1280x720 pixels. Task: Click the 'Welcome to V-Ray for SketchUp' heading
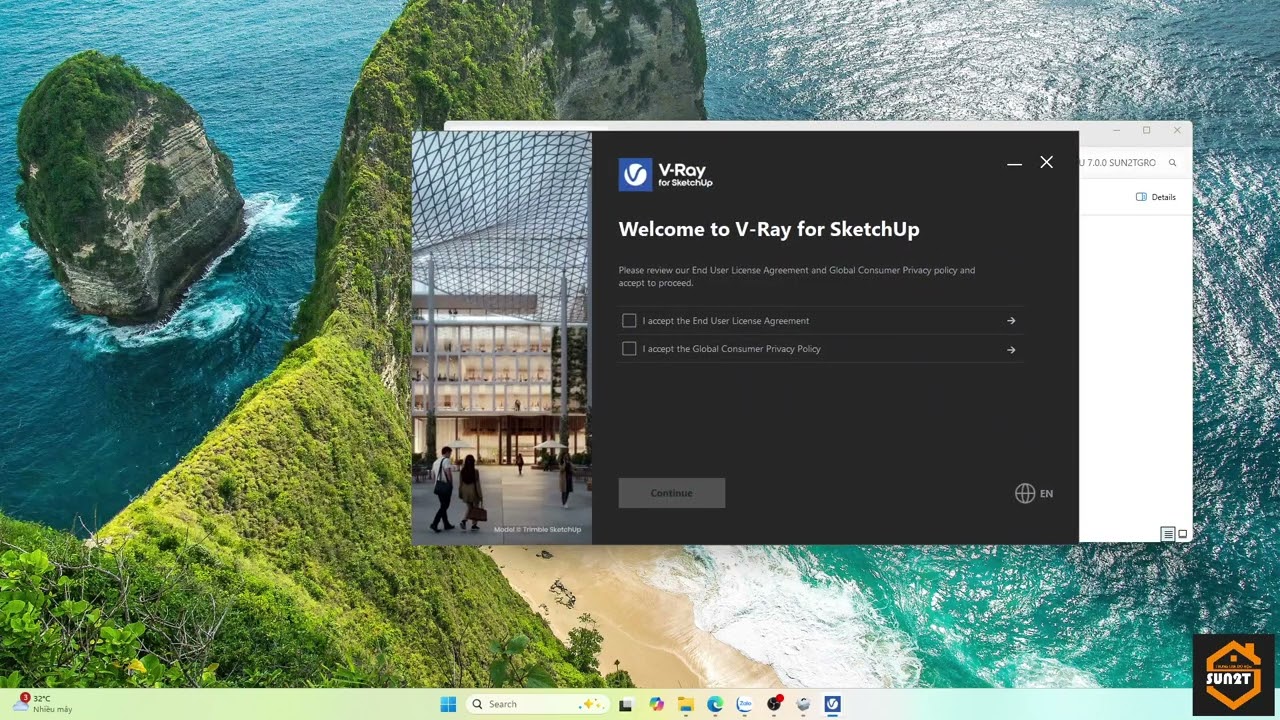click(x=769, y=229)
